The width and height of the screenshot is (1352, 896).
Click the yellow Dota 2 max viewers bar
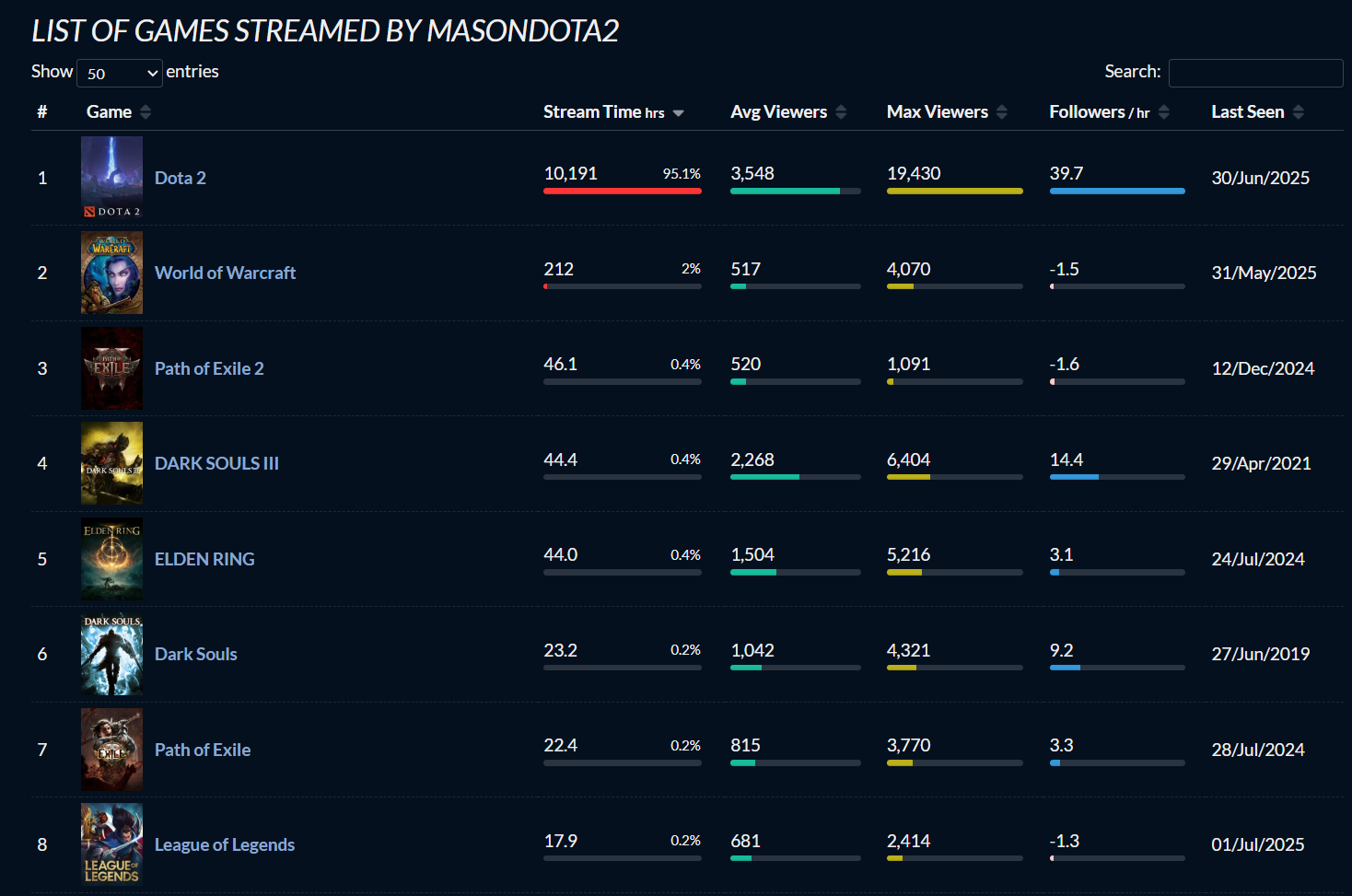tap(955, 192)
